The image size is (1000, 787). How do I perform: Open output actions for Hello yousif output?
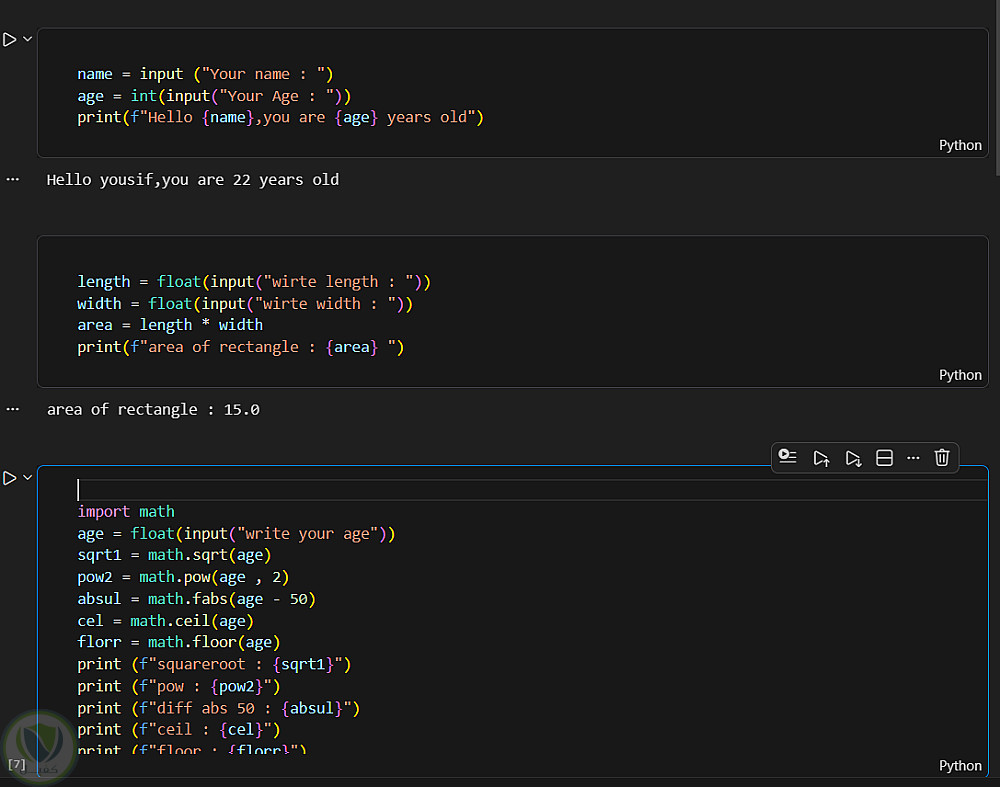coord(12,179)
